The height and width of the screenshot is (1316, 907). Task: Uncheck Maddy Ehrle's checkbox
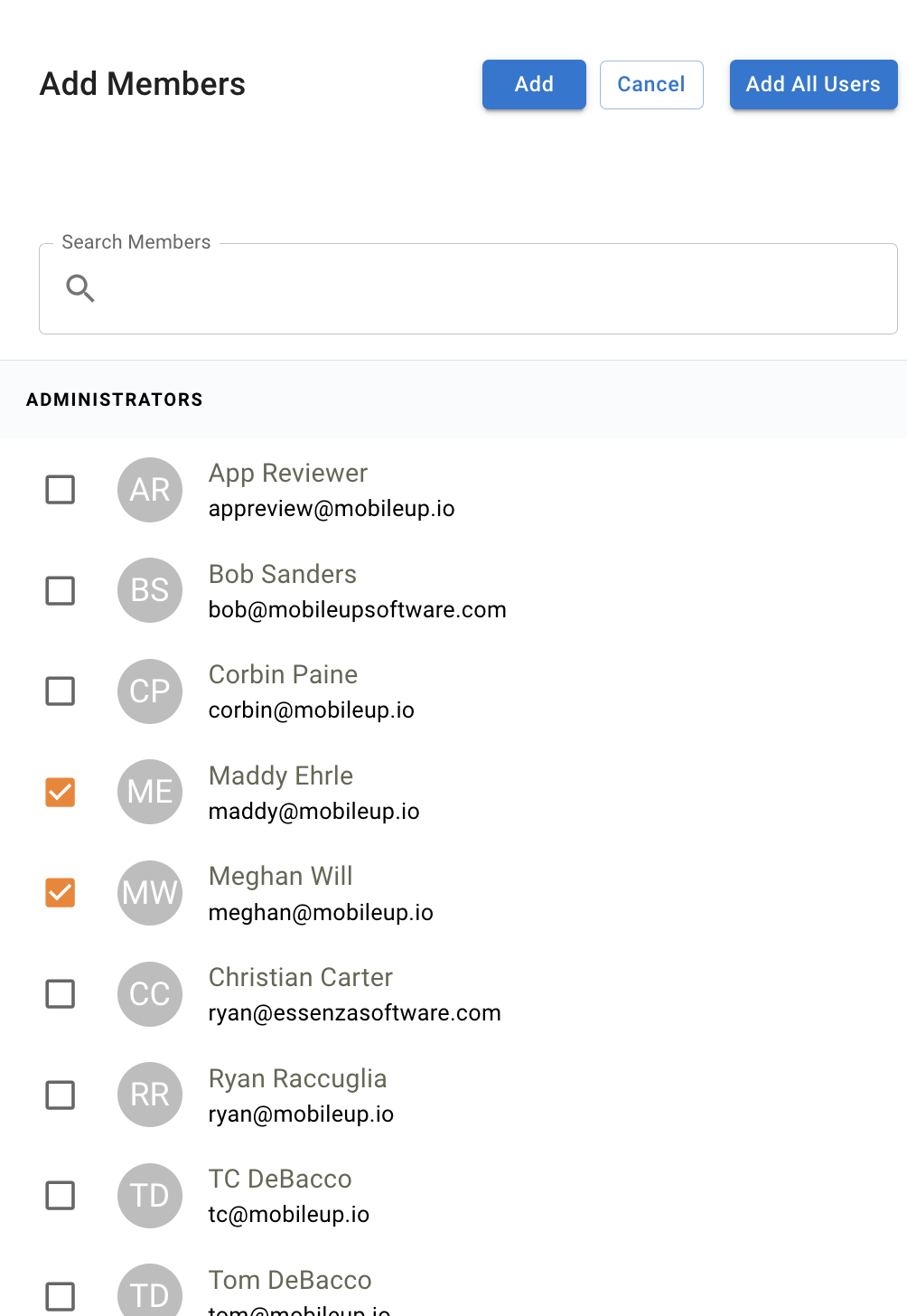point(60,792)
